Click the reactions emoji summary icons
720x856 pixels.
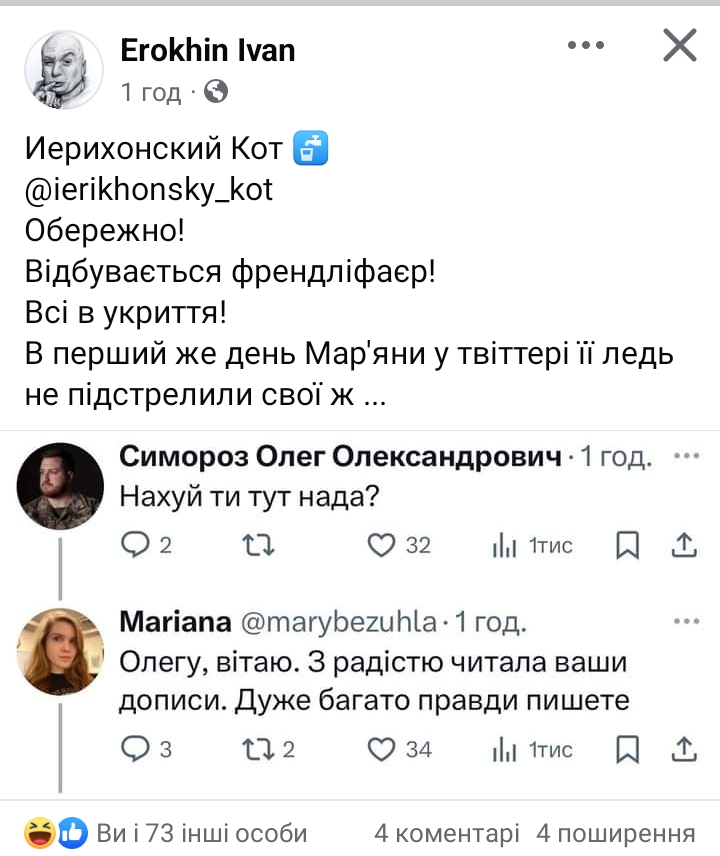56,832
